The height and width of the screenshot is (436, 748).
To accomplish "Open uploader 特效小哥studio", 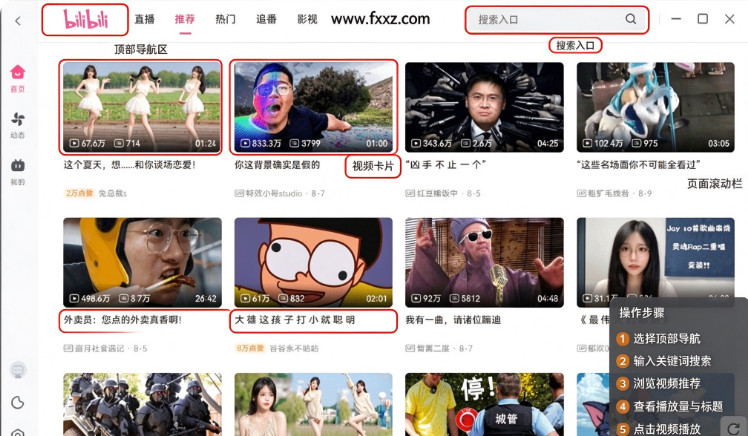I will point(274,193).
